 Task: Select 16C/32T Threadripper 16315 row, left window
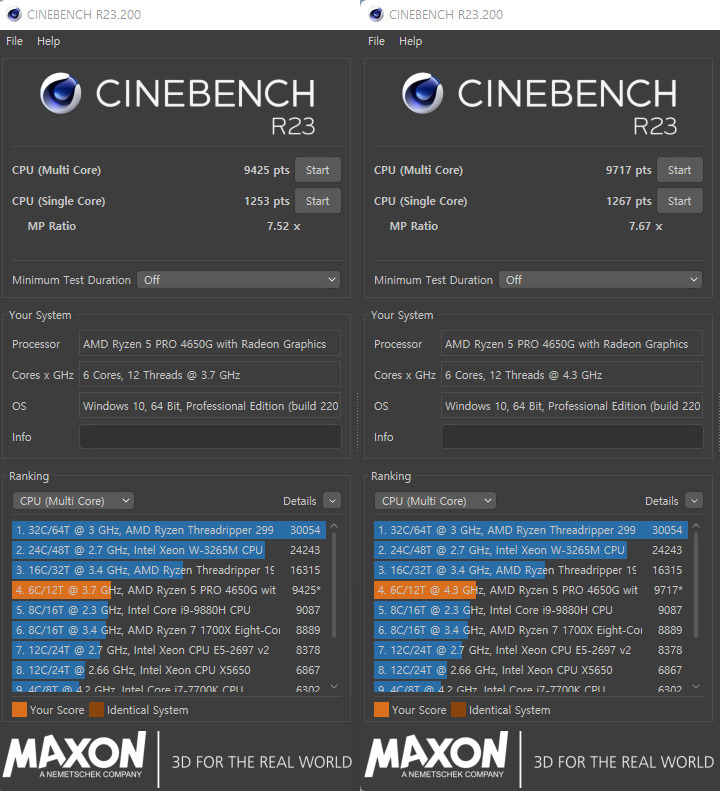(169, 570)
